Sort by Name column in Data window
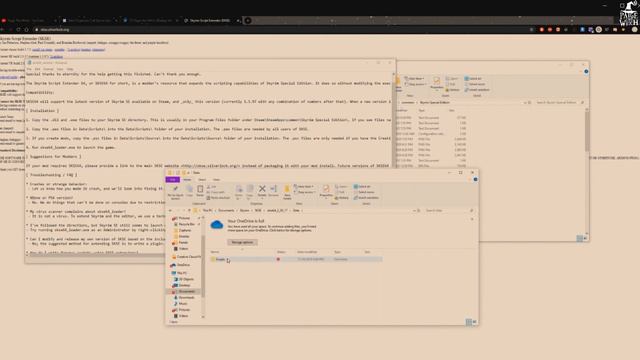 tap(215, 252)
